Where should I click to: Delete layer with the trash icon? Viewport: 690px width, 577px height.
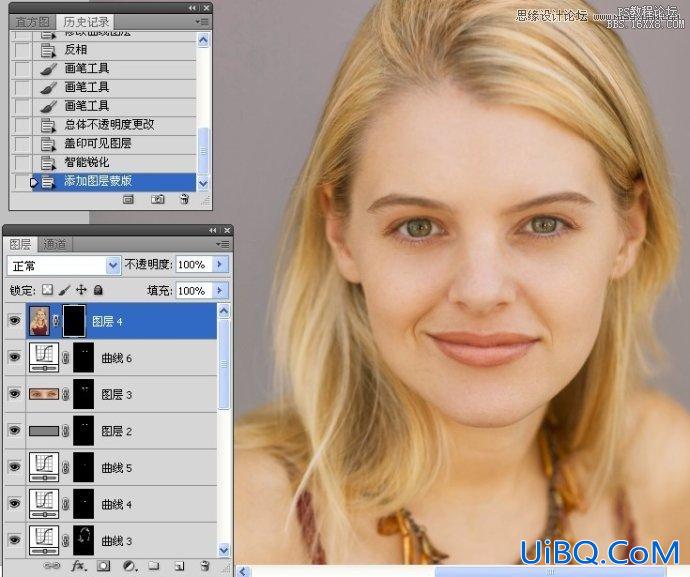[x=205, y=566]
